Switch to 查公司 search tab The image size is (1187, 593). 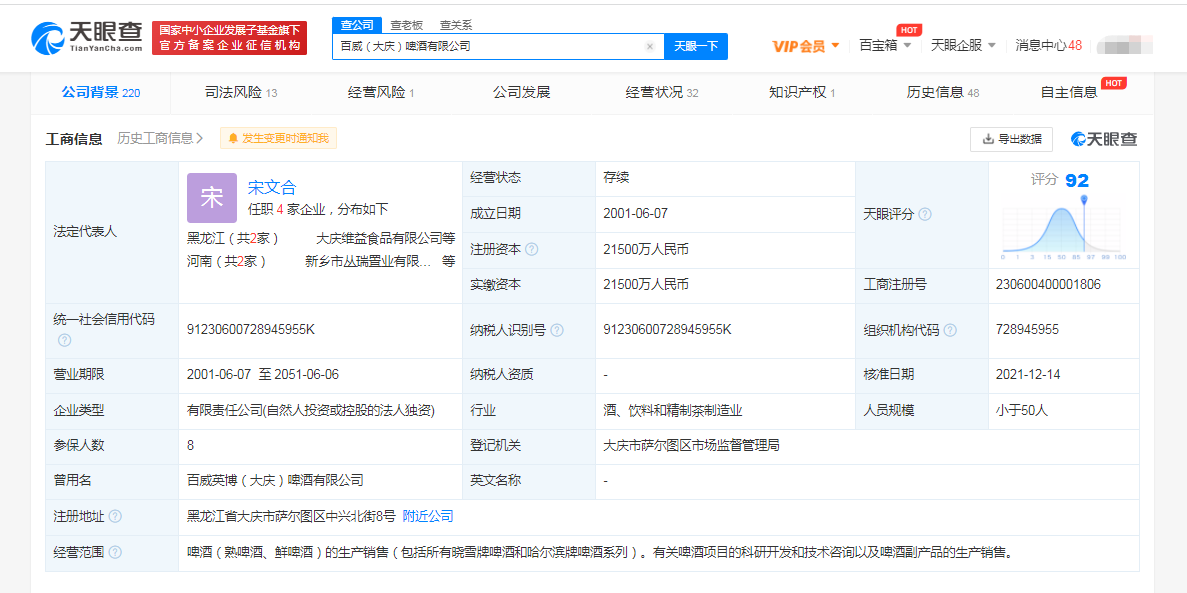[357, 25]
